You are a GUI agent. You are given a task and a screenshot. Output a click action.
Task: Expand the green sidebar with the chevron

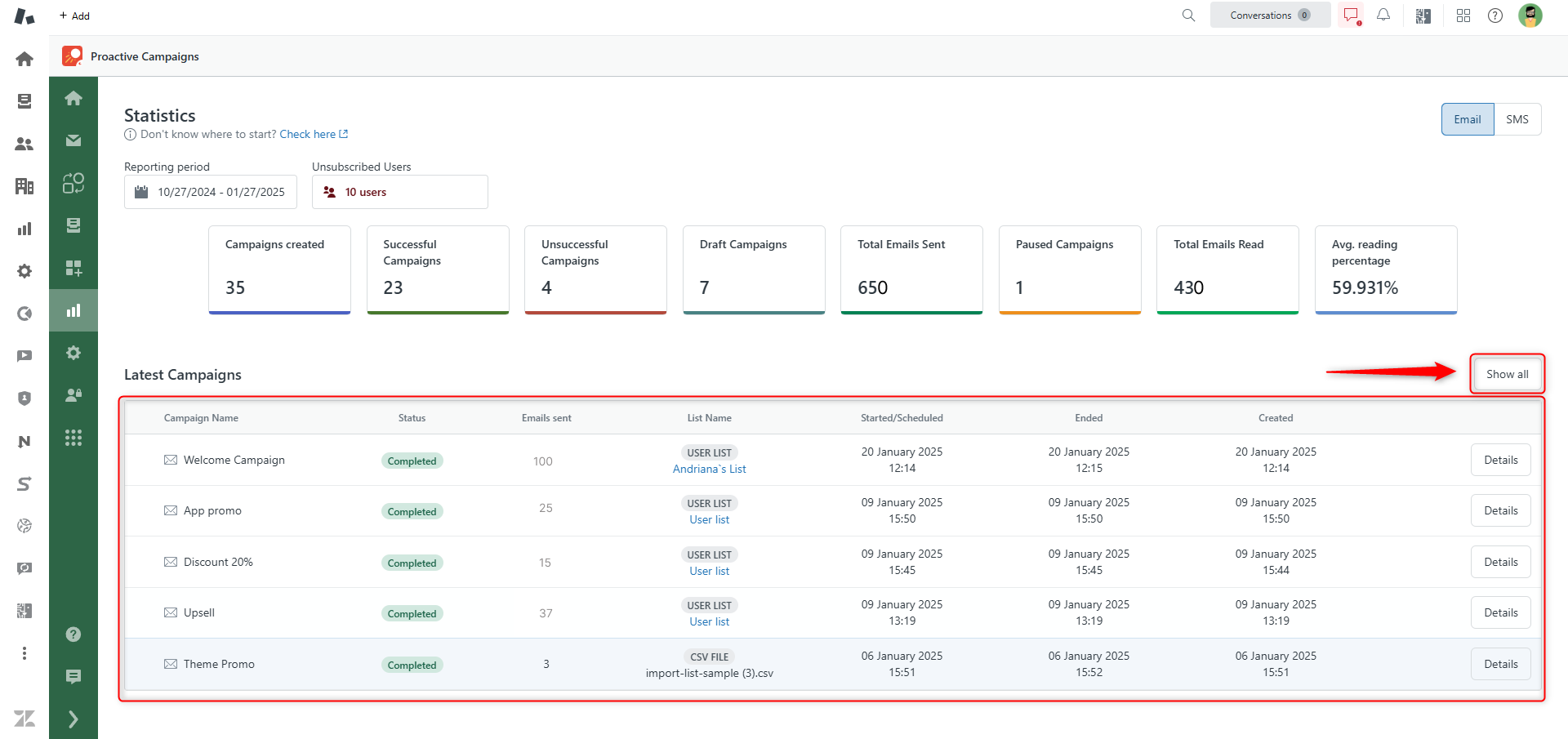pos(73,719)
